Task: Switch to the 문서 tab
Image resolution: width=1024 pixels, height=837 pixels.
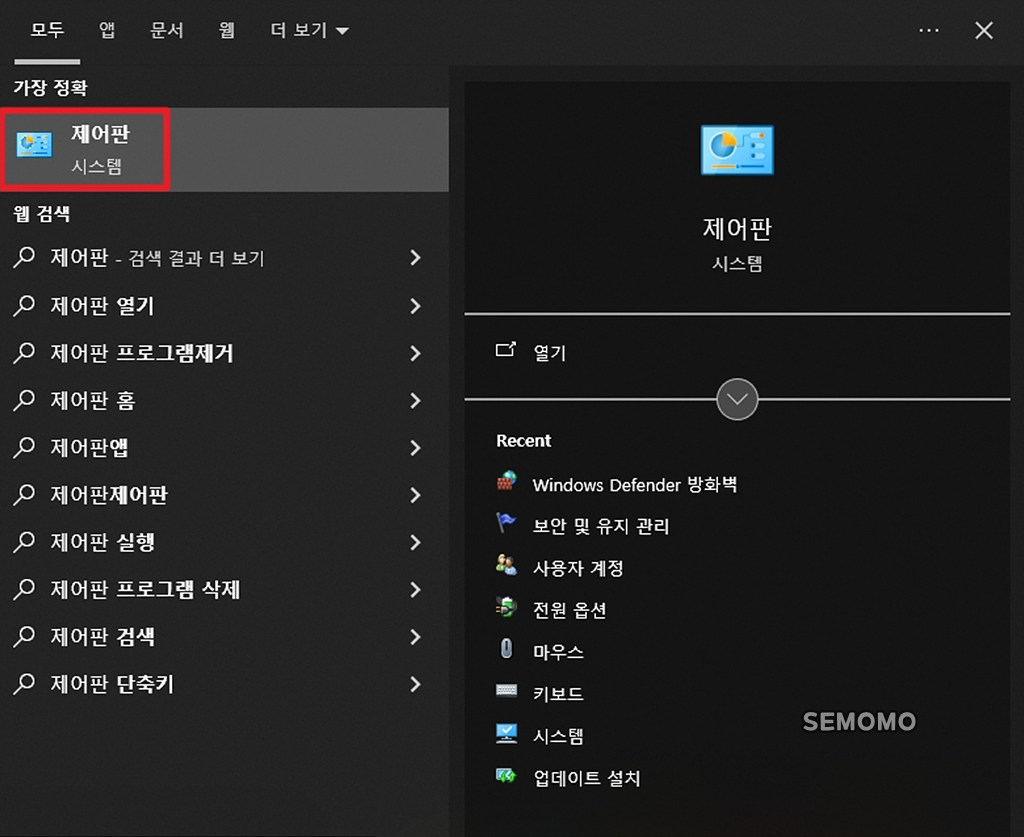Action: click(x=167, y=30)
